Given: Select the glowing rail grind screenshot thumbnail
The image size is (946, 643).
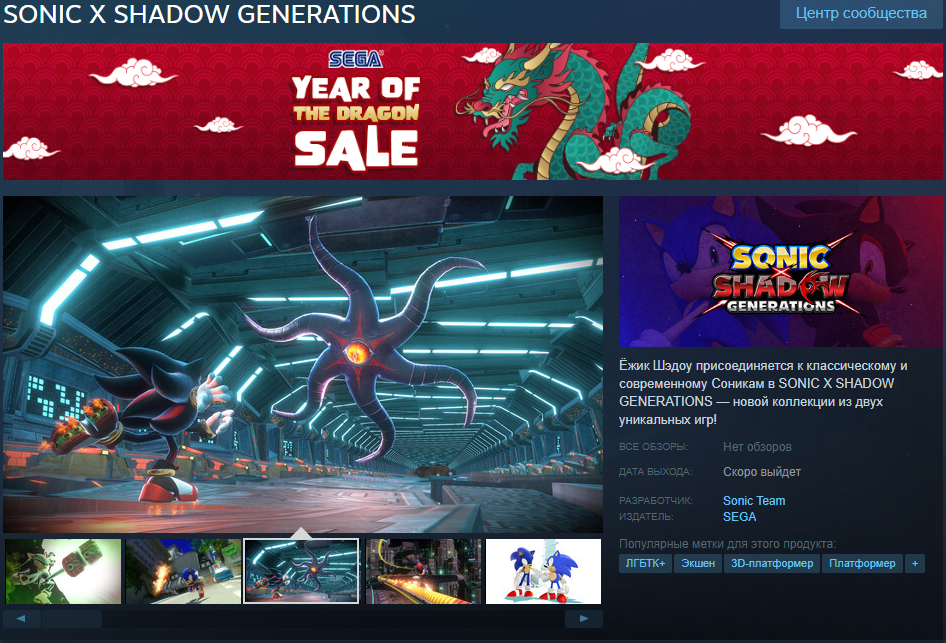Looking at the screenshot, I should point(424,571).
